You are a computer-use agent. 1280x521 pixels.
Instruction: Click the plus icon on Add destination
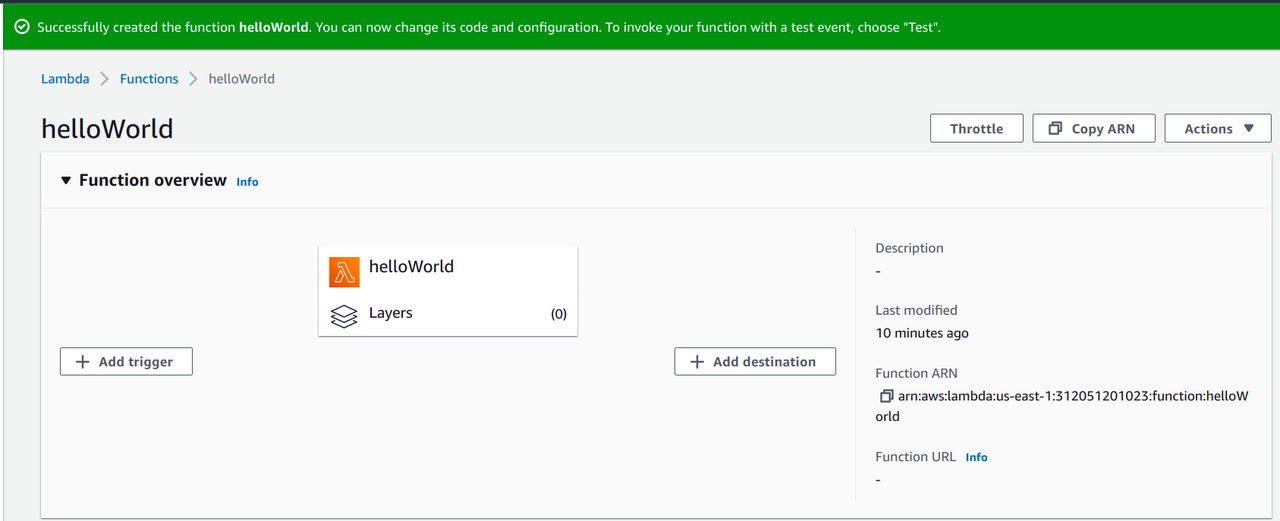coord(697,362)
